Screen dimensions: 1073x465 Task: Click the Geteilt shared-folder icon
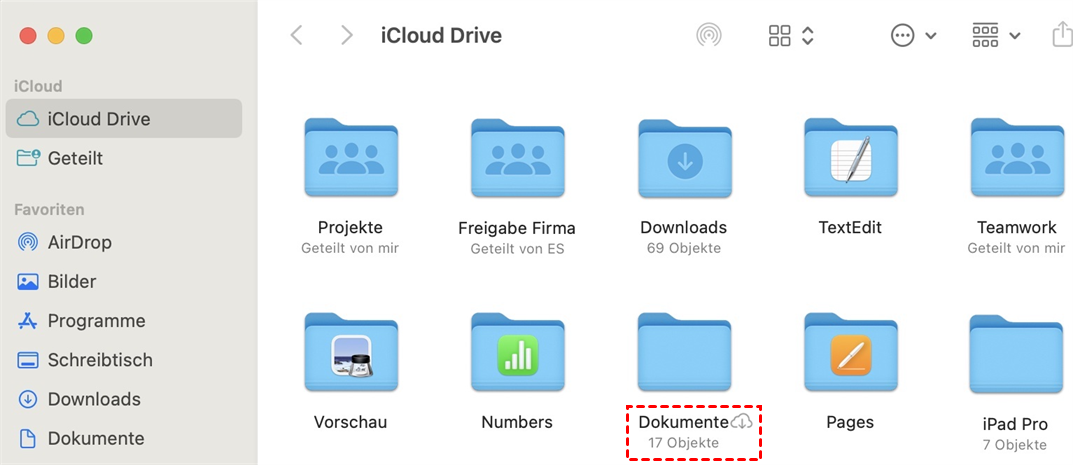tap(28, 159)
